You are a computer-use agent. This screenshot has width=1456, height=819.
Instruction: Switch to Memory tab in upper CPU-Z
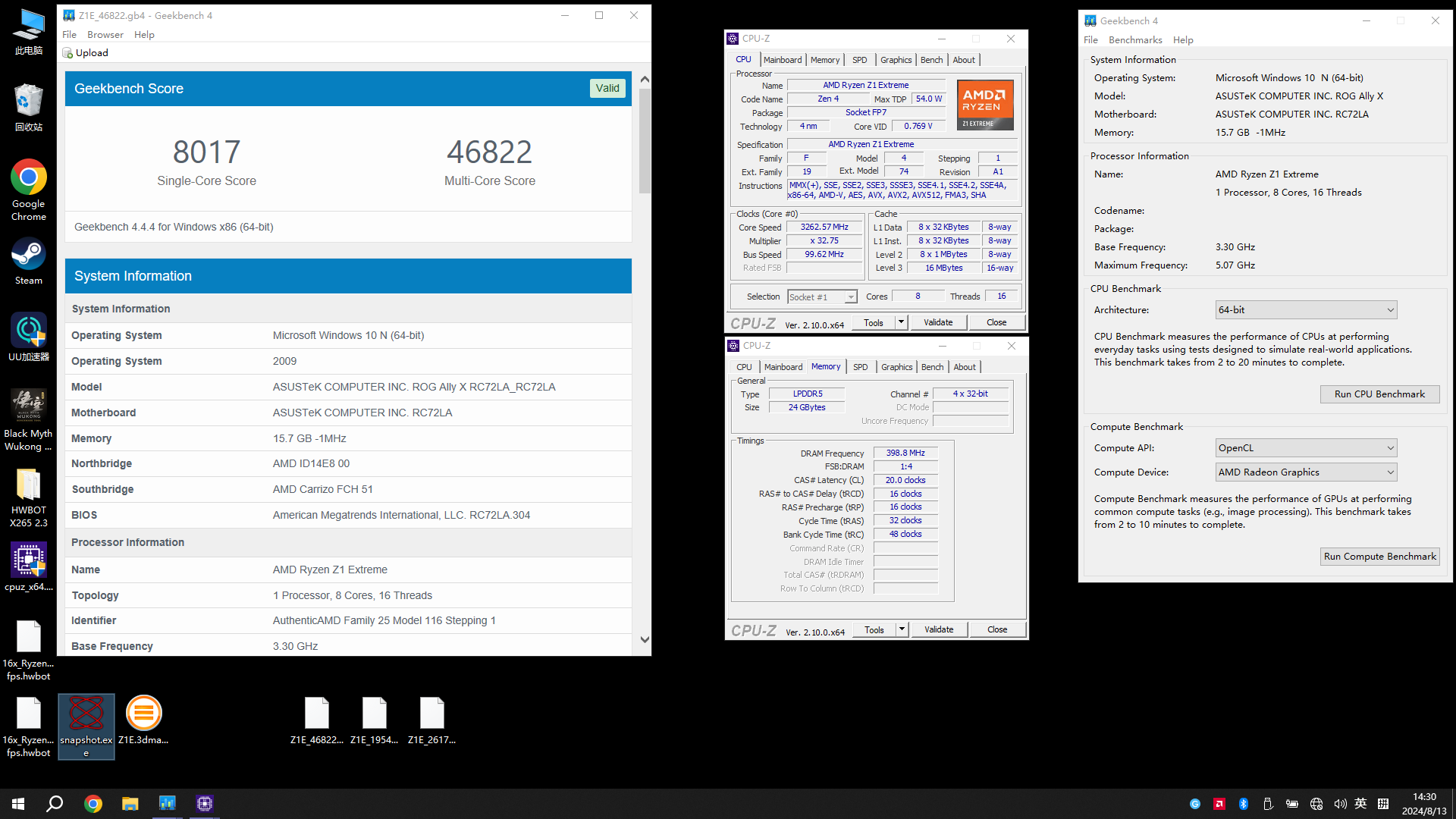pyautogui.click(x=825, y=60)
